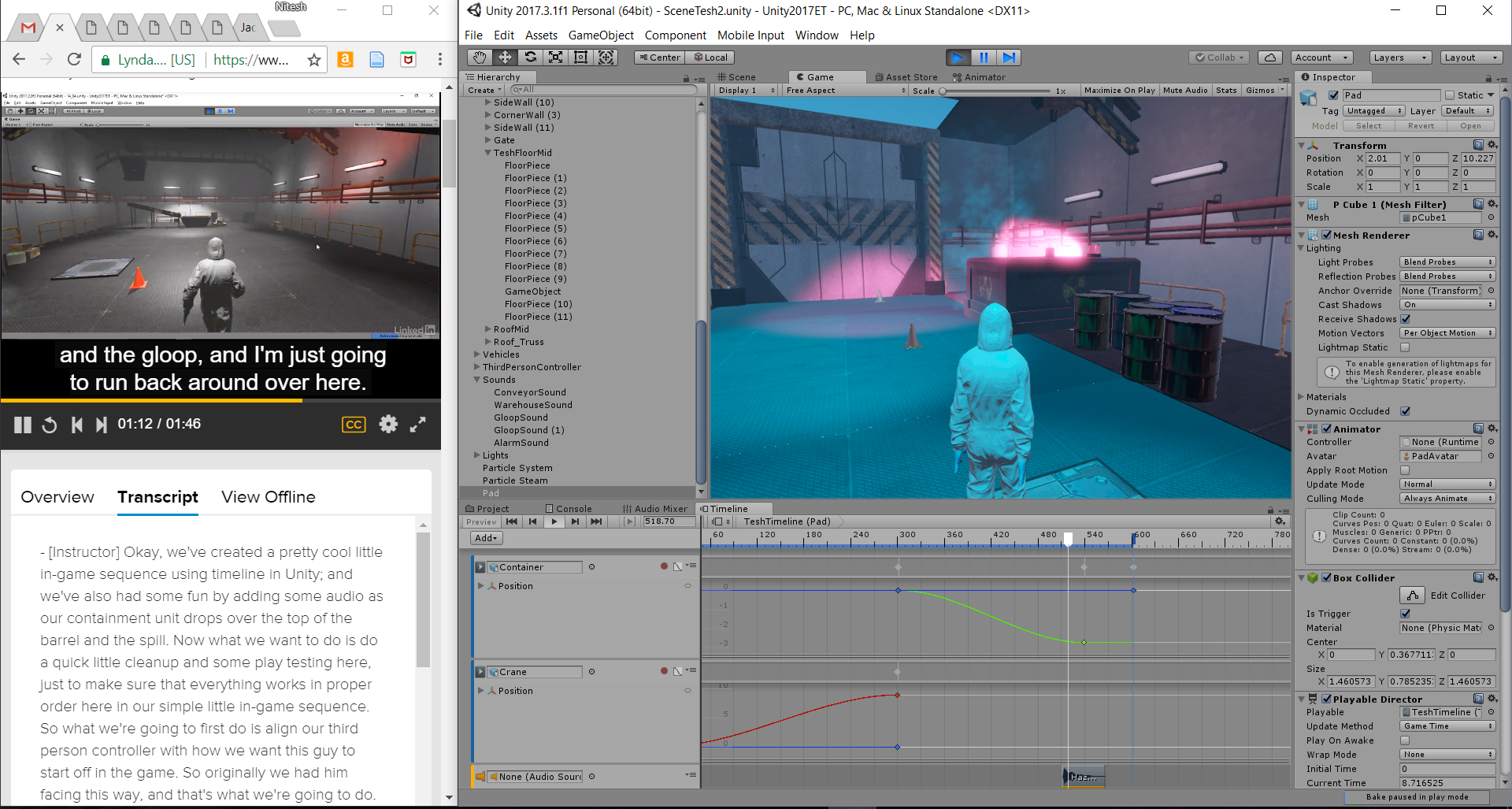Rewind the Lynda video ten seconds
The height and width of the screenshot is (809, 1512).
coord(49,425)
